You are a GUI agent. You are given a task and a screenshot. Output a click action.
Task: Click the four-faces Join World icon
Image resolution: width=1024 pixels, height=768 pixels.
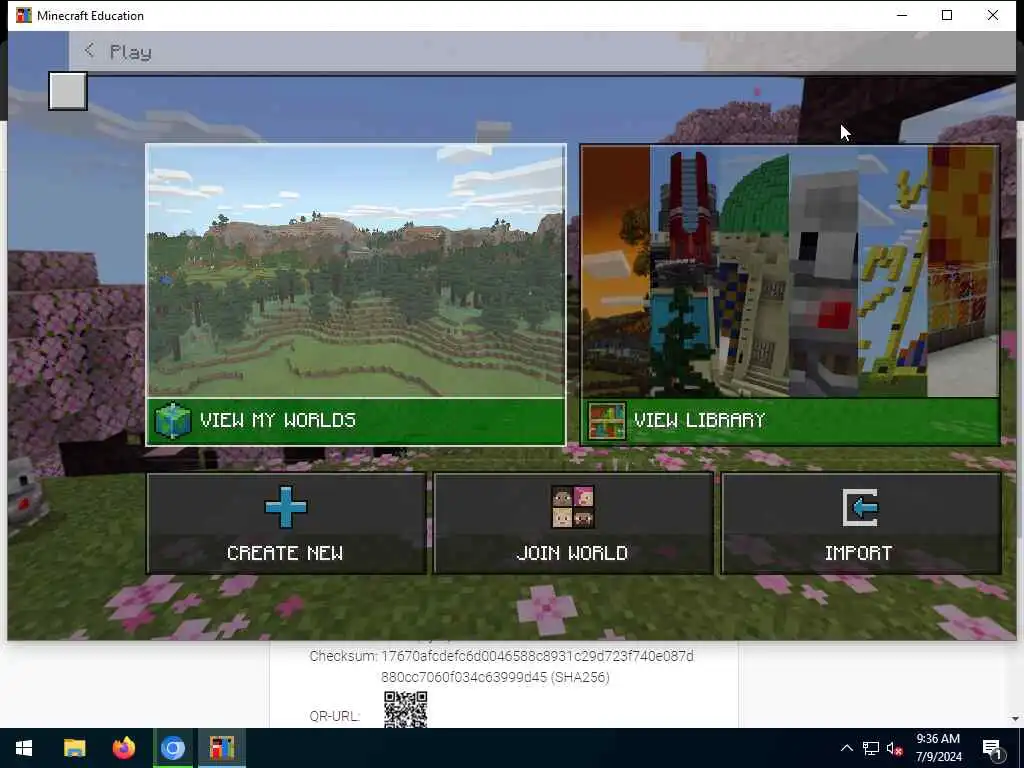point(572,507)
